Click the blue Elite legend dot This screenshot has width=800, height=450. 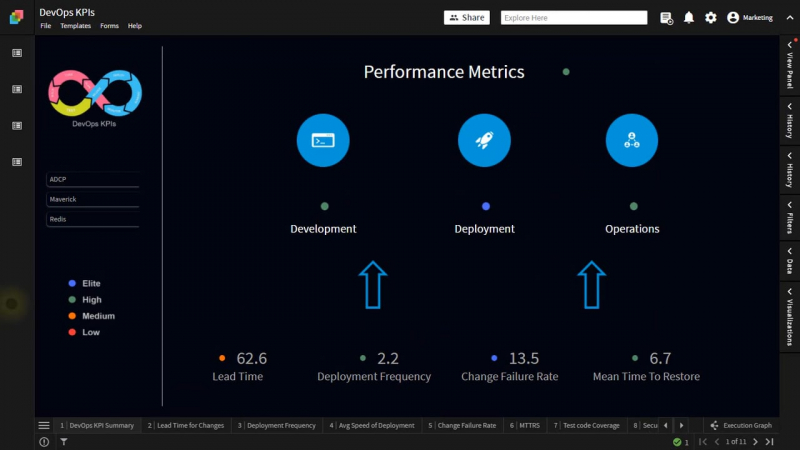point(72,283)
